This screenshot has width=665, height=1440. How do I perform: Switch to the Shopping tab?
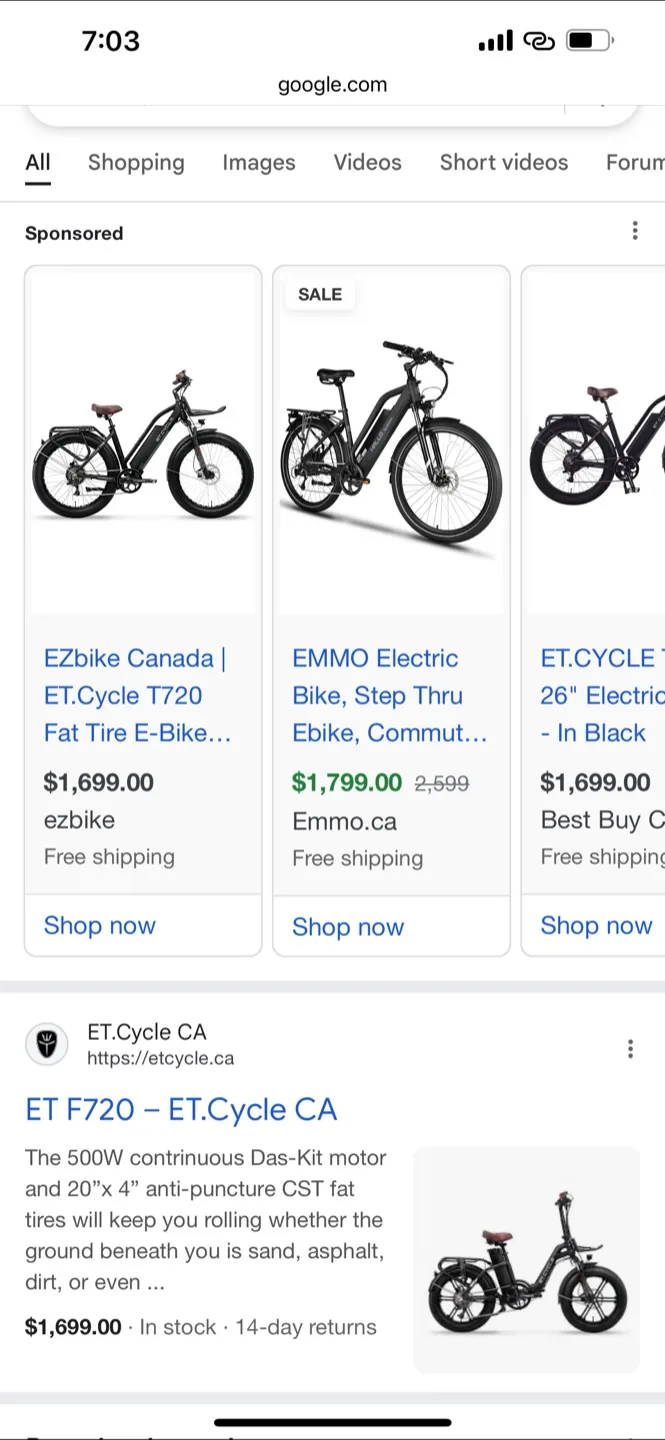136,162
